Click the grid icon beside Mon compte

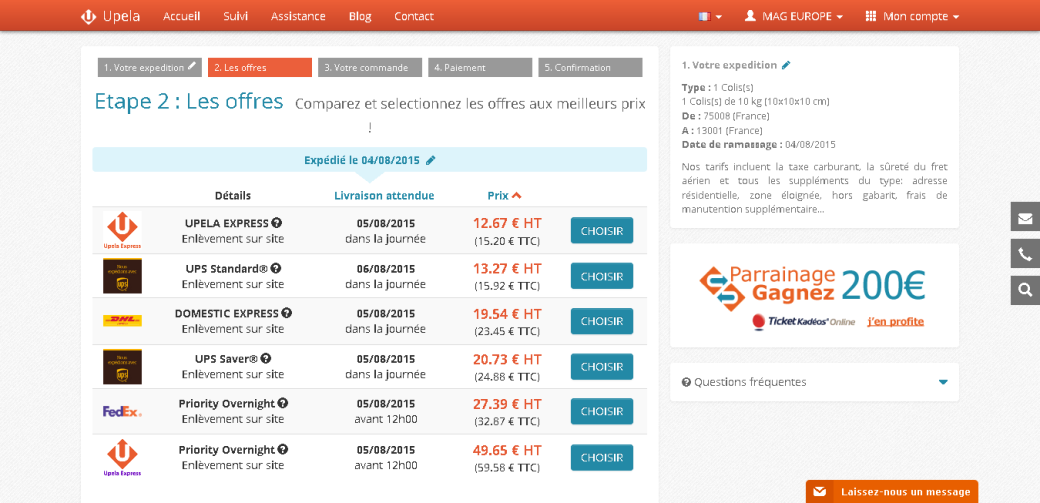871,16
